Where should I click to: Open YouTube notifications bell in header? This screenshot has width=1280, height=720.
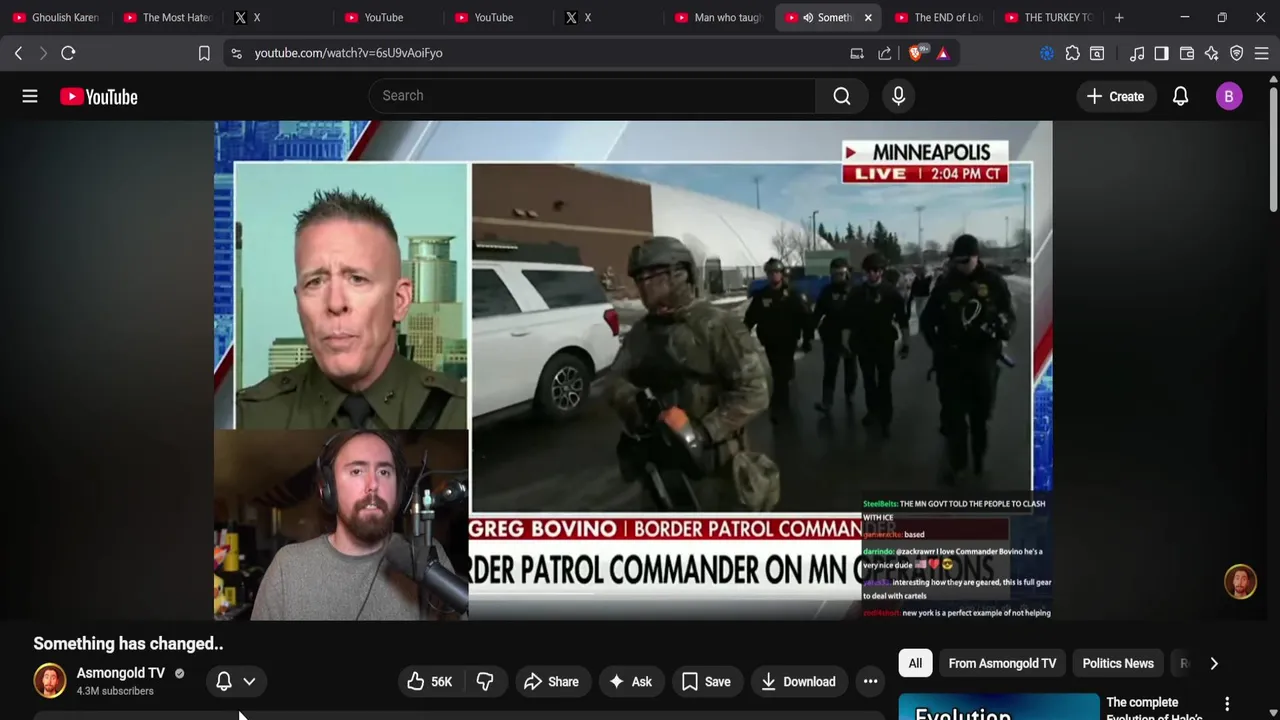[x=1180, y=96]
